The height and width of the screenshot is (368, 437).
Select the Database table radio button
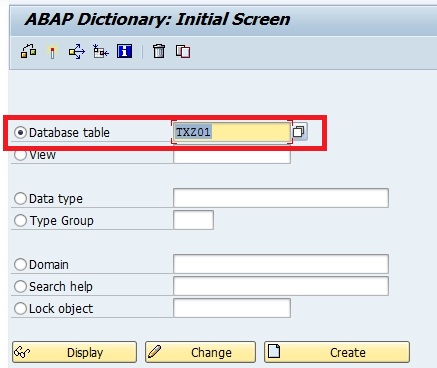tap(20, 132)
